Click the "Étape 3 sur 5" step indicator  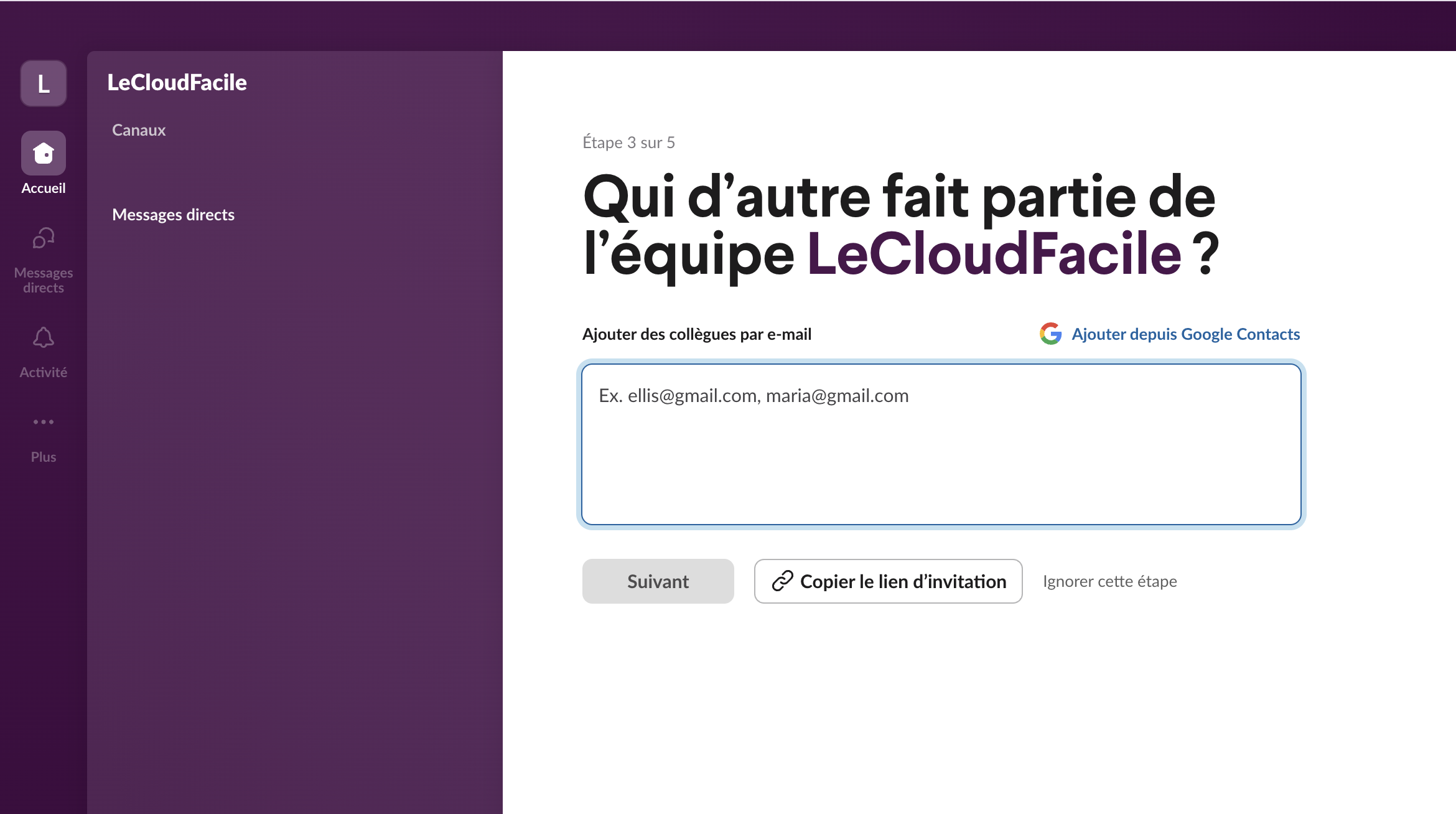628,143
